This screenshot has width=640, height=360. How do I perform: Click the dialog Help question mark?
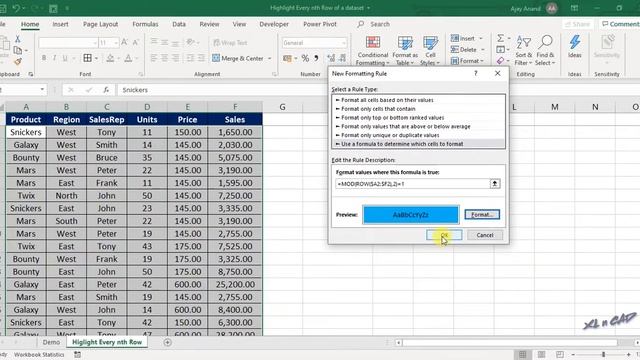(x=476, y=73)
